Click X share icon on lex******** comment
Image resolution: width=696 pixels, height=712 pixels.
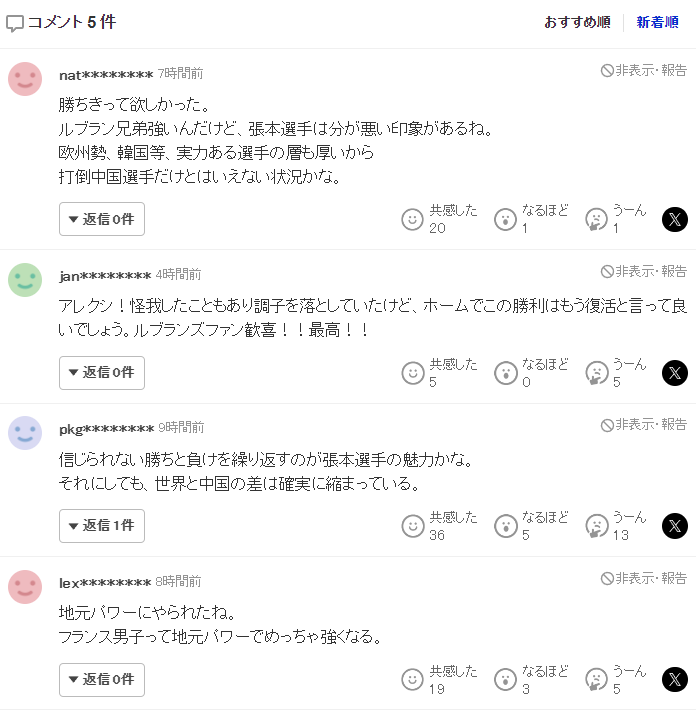[x=675, y=680]
